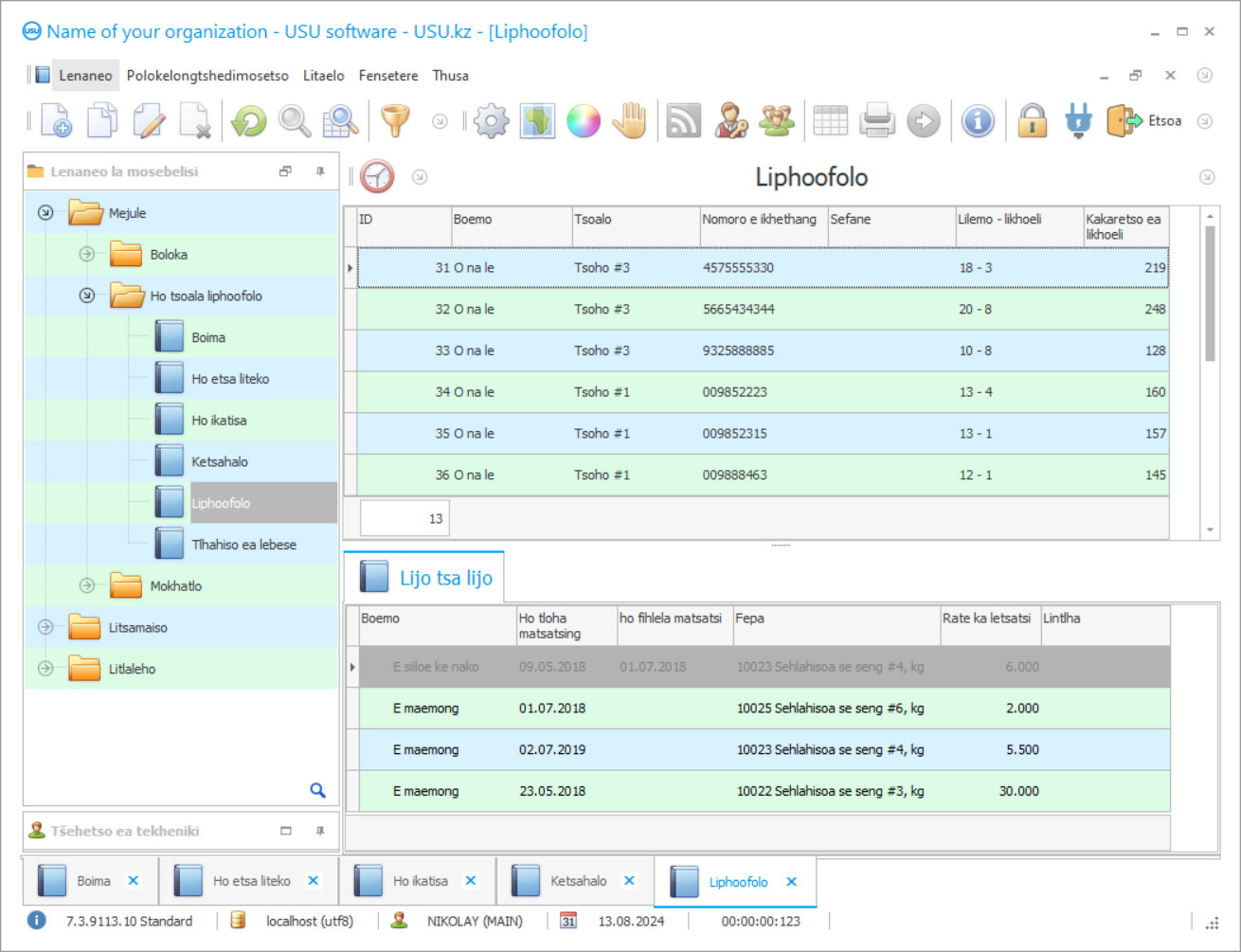
Task: Maximize the Tšehetso ea tekheniki panel
Action: coord(286,831)
